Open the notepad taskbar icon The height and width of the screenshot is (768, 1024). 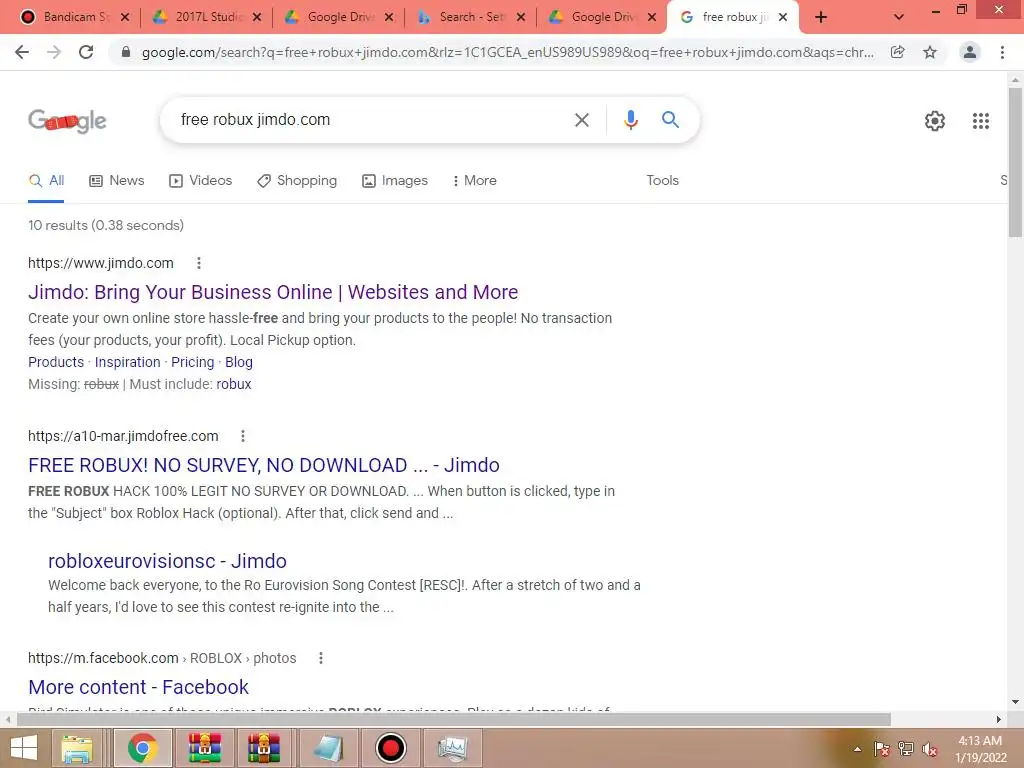[x=328, y=748]
